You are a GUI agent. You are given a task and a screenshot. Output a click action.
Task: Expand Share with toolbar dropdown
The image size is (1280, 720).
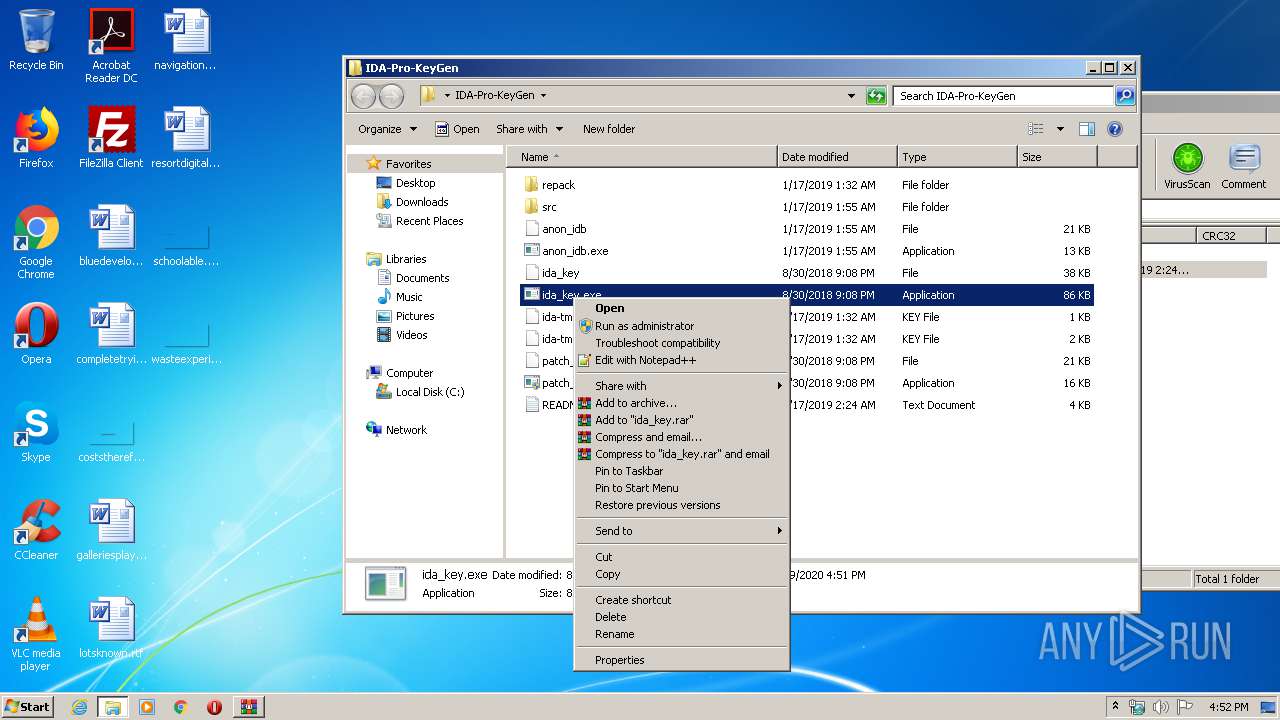pos(529,129)
